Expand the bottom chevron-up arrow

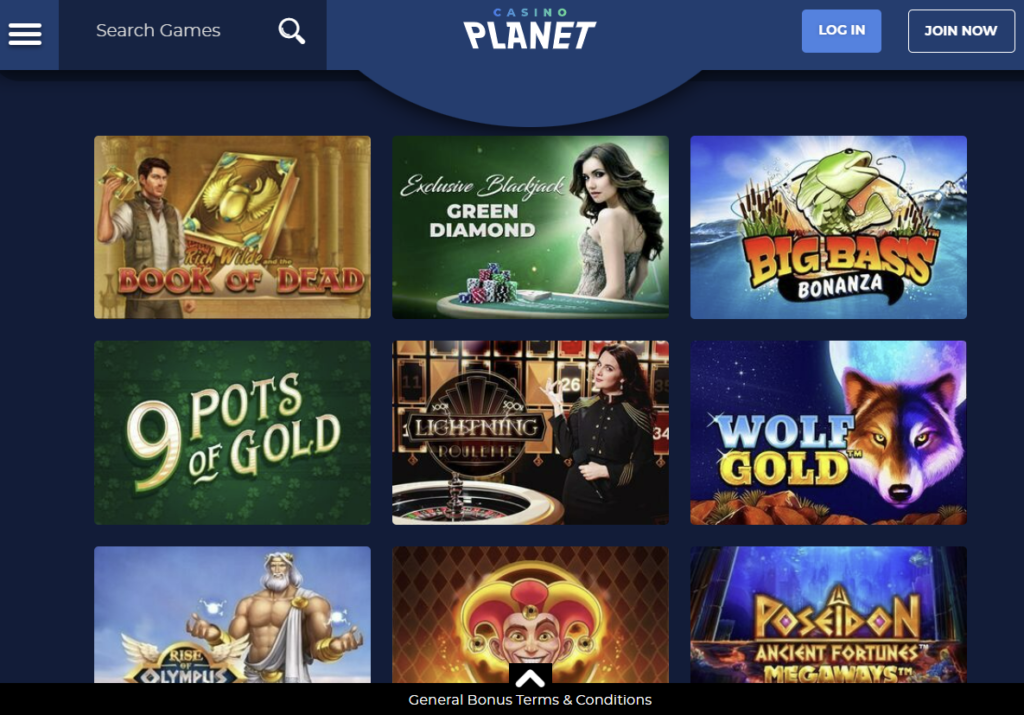530,677
